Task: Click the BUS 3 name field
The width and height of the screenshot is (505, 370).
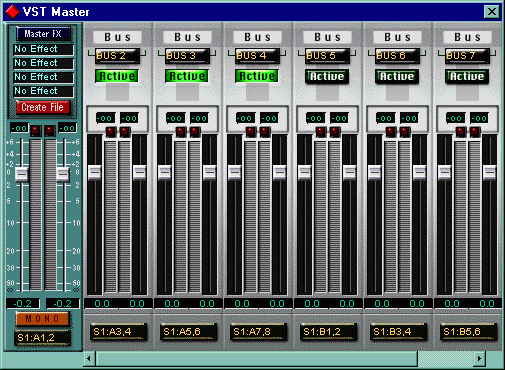Action: coord(187,56)
